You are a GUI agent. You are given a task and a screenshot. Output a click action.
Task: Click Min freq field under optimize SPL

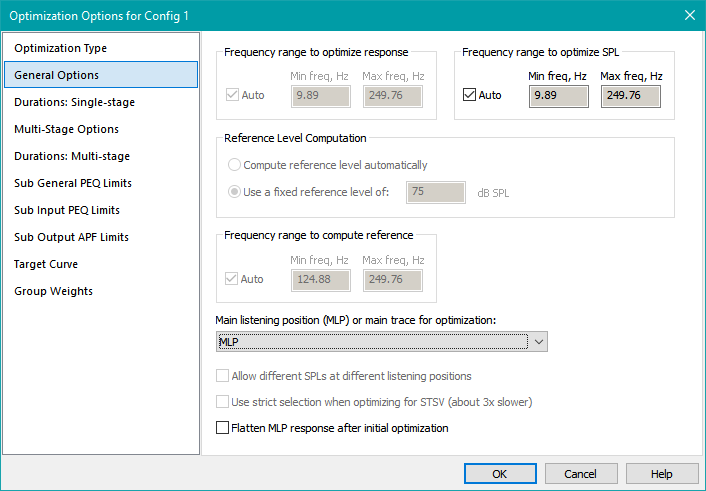point(559,96)
